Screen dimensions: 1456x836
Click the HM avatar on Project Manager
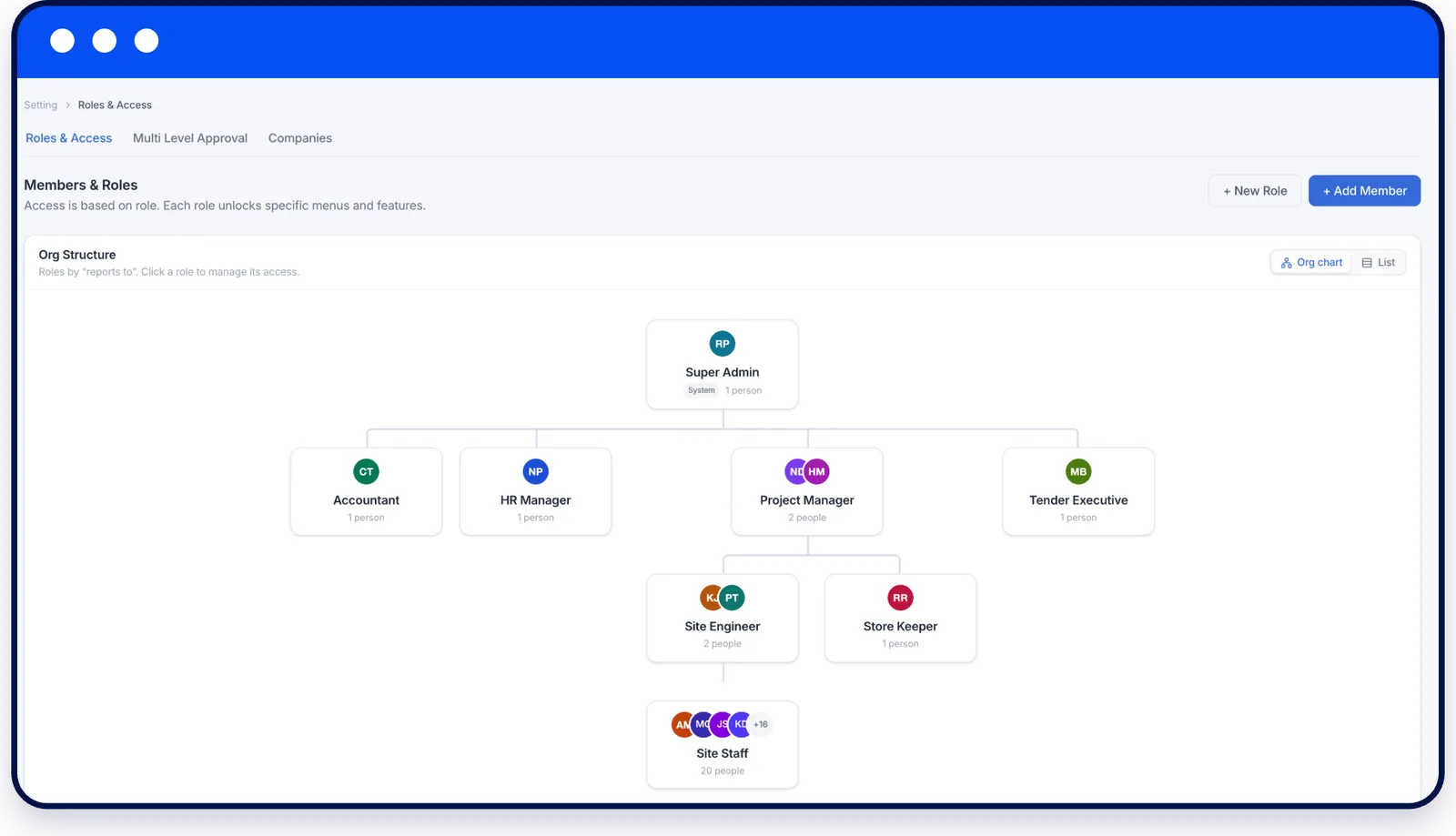(x=817, y=471)
